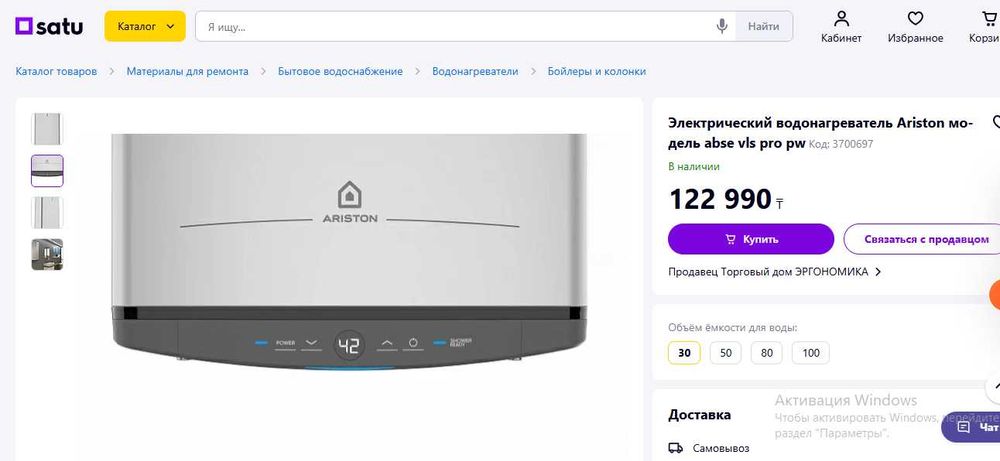Image resolution: width=1000 pixels, height=461 pixels.
Task: Go to Бытовое водоснабжение breadcrumb
Action: (x=340, y=71)
